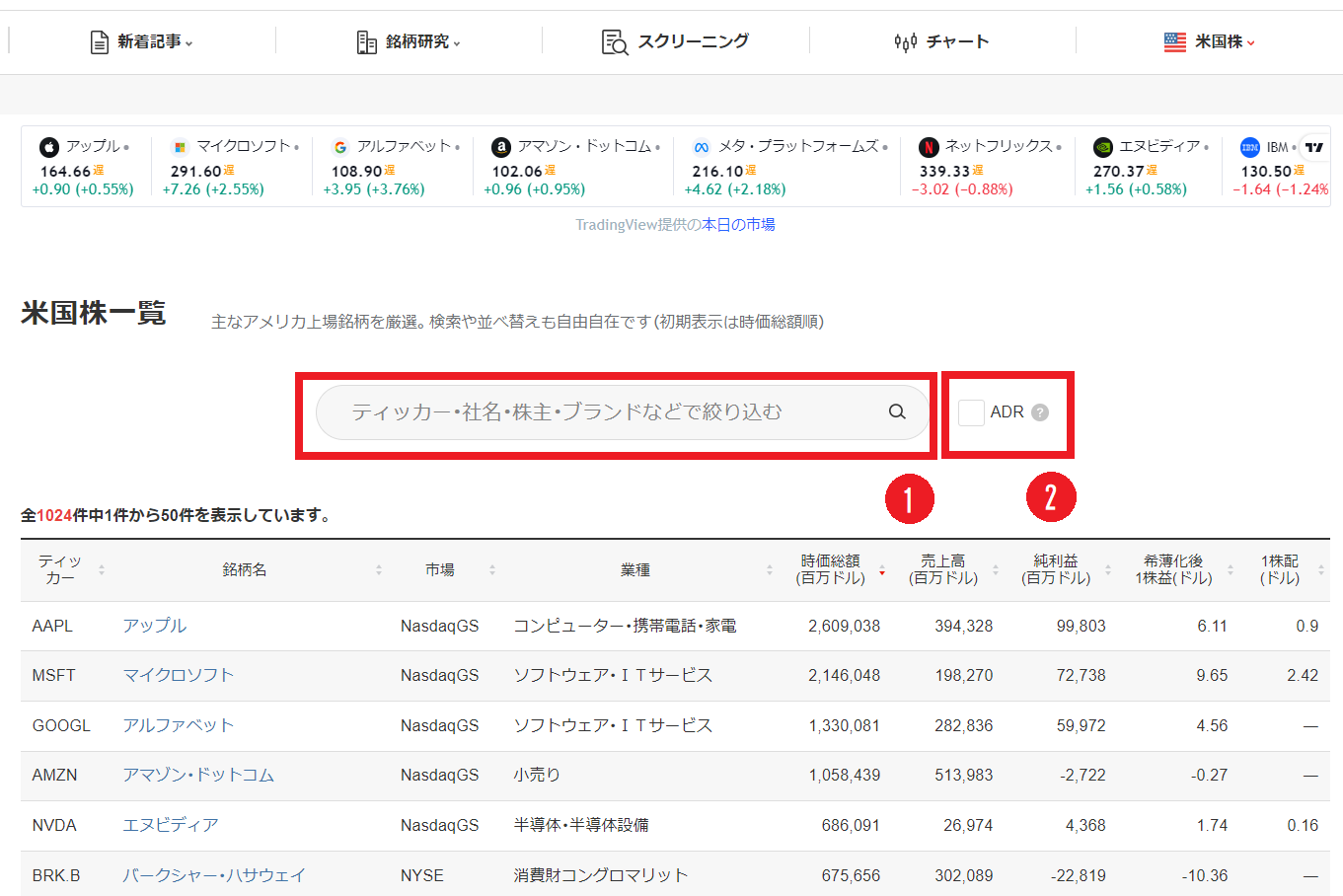This screenshot has height=896, width=1343.
Task: Click the Netflix logo in ticker strip
Action: coord(929,147)
